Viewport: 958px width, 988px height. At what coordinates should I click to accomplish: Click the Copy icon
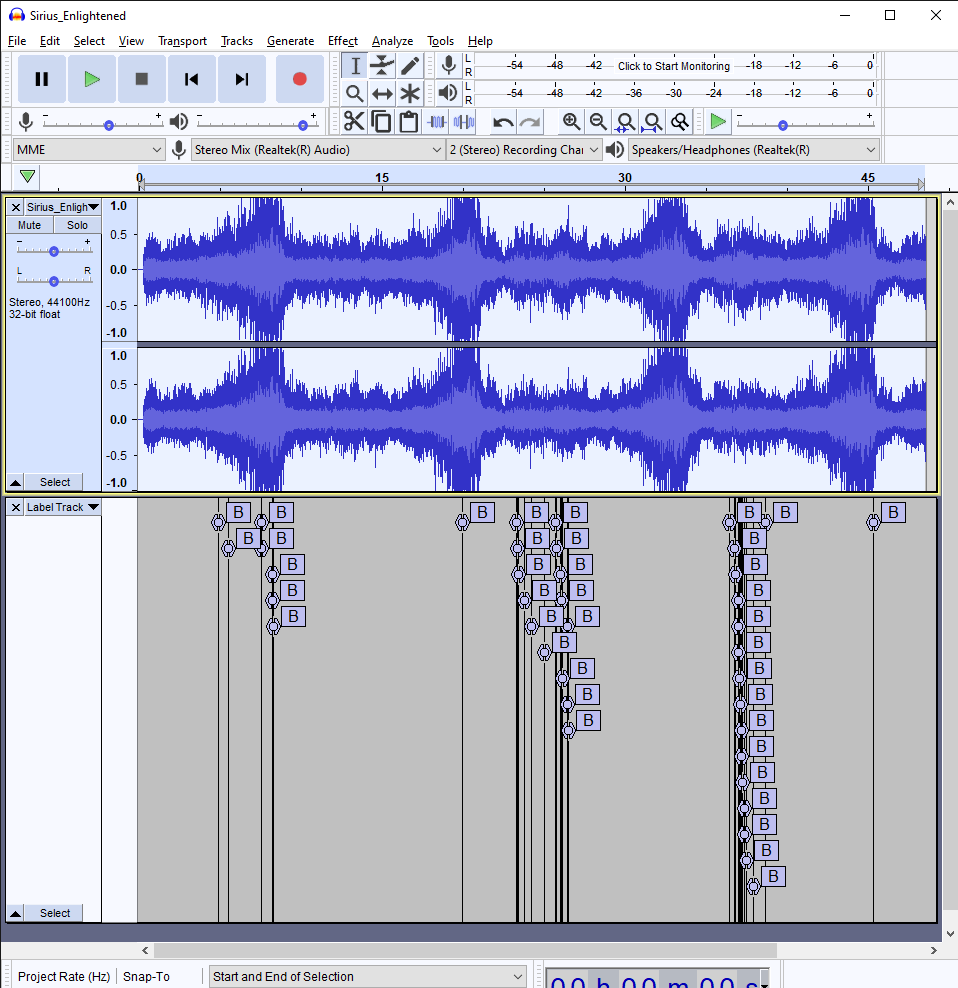(x=381, y=121)
